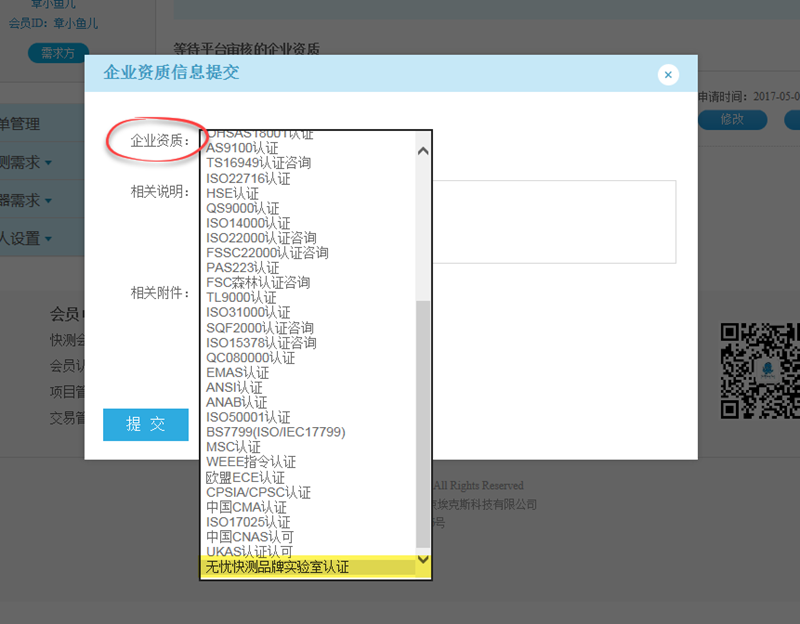Select ISO22716认证 from the list
The width and height of the screenshot is (800, 624).
[x=248, y=179]
